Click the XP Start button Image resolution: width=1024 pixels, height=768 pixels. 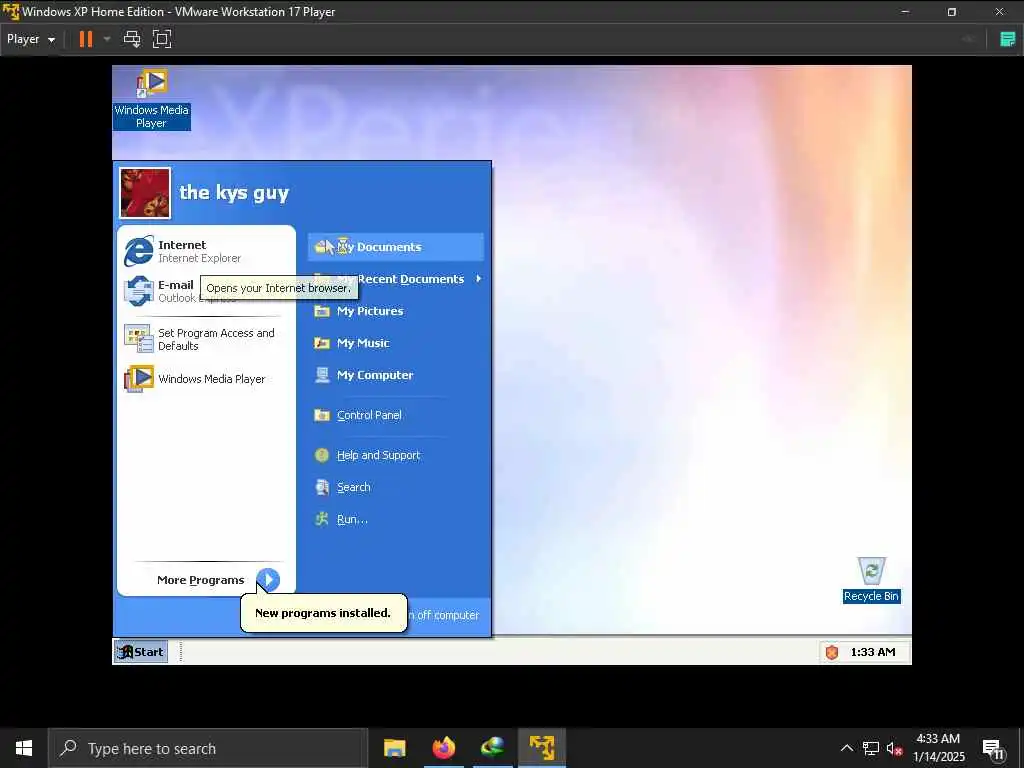(x=141, y=652)
